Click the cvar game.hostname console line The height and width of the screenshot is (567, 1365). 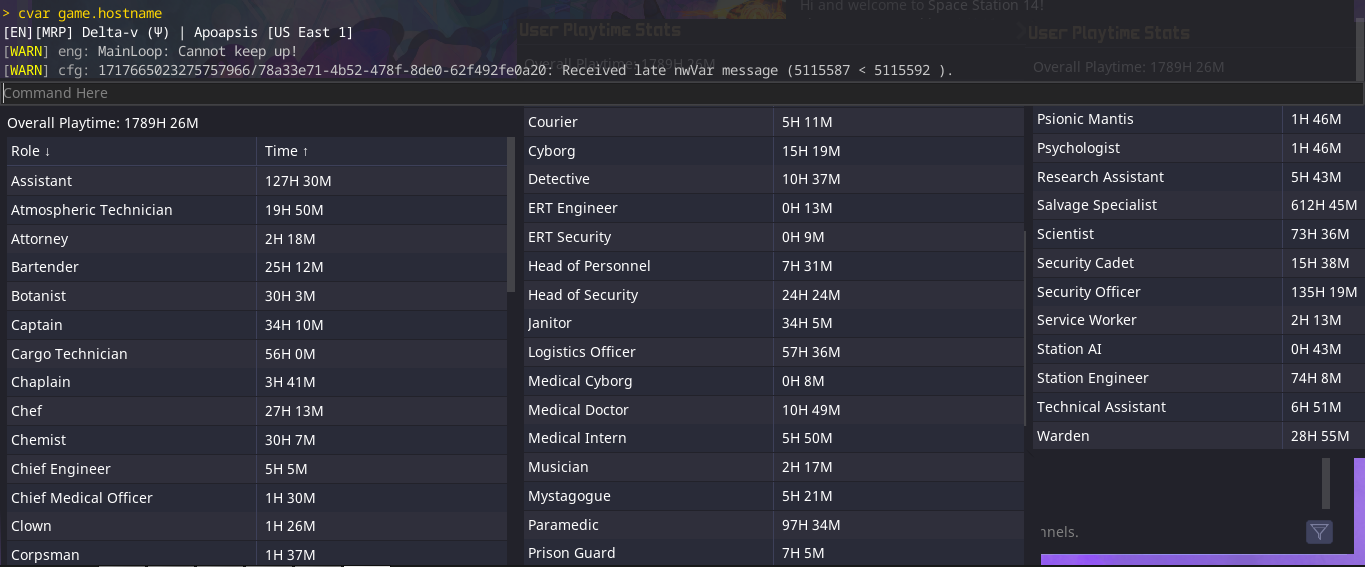[x=89, y=13]
